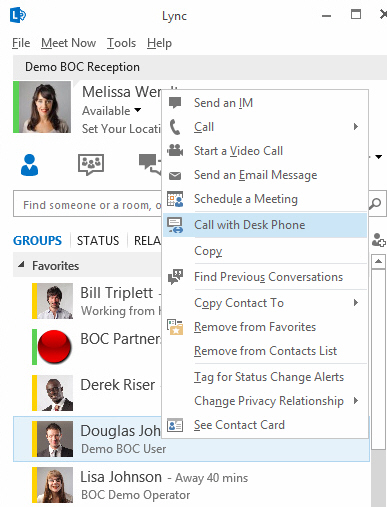Screen dimensions: 387x507
Task: Expand the Call submenu arrow
Action: click(356, 127)
